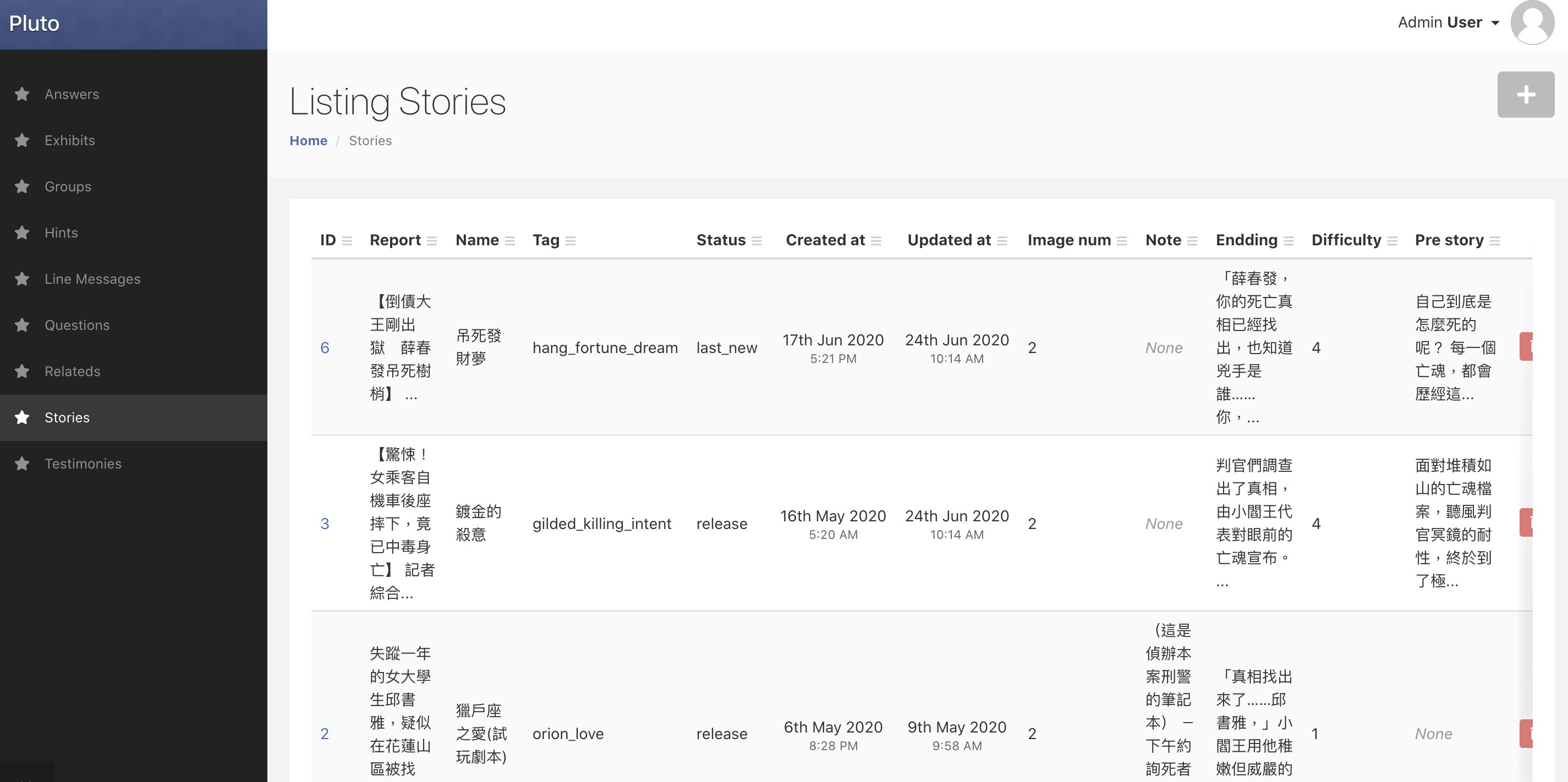
Task: Click the name 鍍金的殺意 cell
Action: [479, 523]
